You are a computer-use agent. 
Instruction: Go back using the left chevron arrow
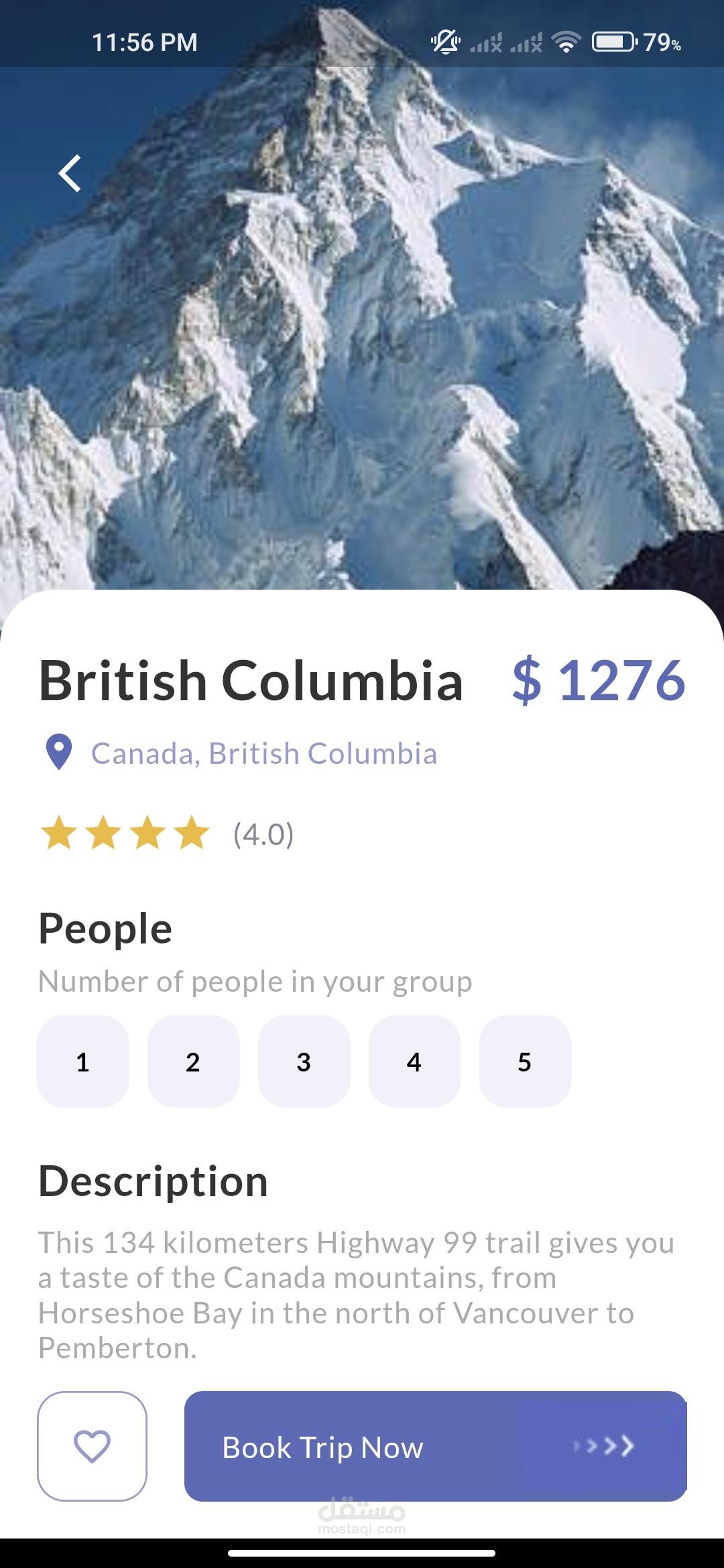pyautogui.click(x=70, y=174)
